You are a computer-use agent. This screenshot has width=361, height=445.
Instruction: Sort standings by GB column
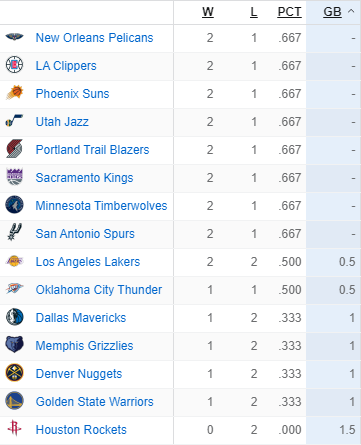(332, 12)
